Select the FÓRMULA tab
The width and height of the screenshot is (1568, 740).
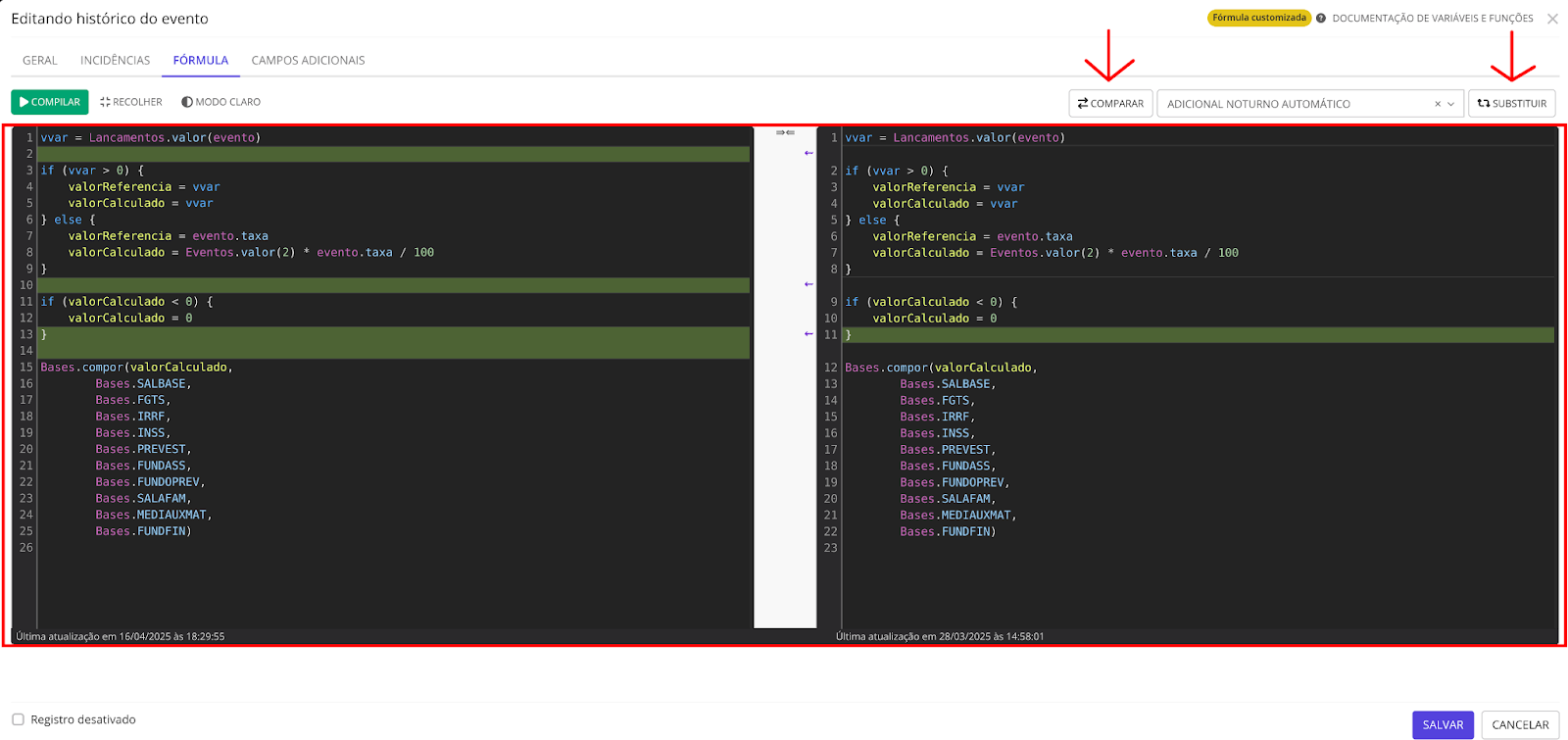201,61
